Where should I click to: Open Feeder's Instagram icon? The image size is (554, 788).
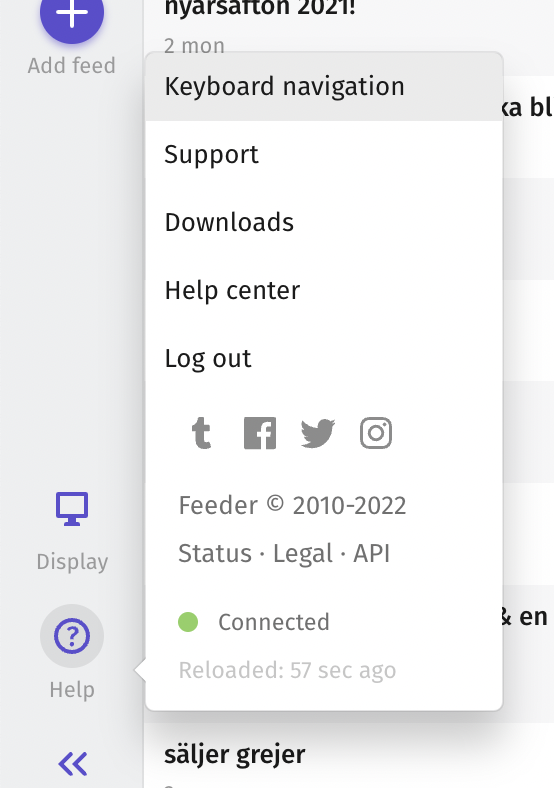(x=376, y=433)
